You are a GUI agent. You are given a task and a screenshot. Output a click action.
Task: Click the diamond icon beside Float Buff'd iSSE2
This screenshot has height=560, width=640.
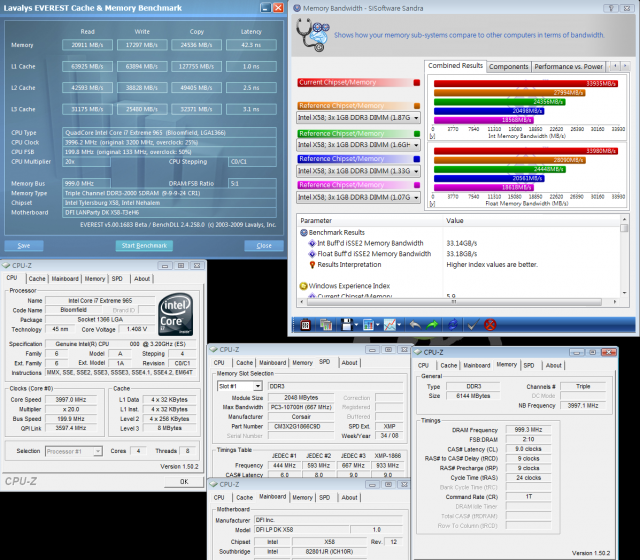[x=312, y=254]
